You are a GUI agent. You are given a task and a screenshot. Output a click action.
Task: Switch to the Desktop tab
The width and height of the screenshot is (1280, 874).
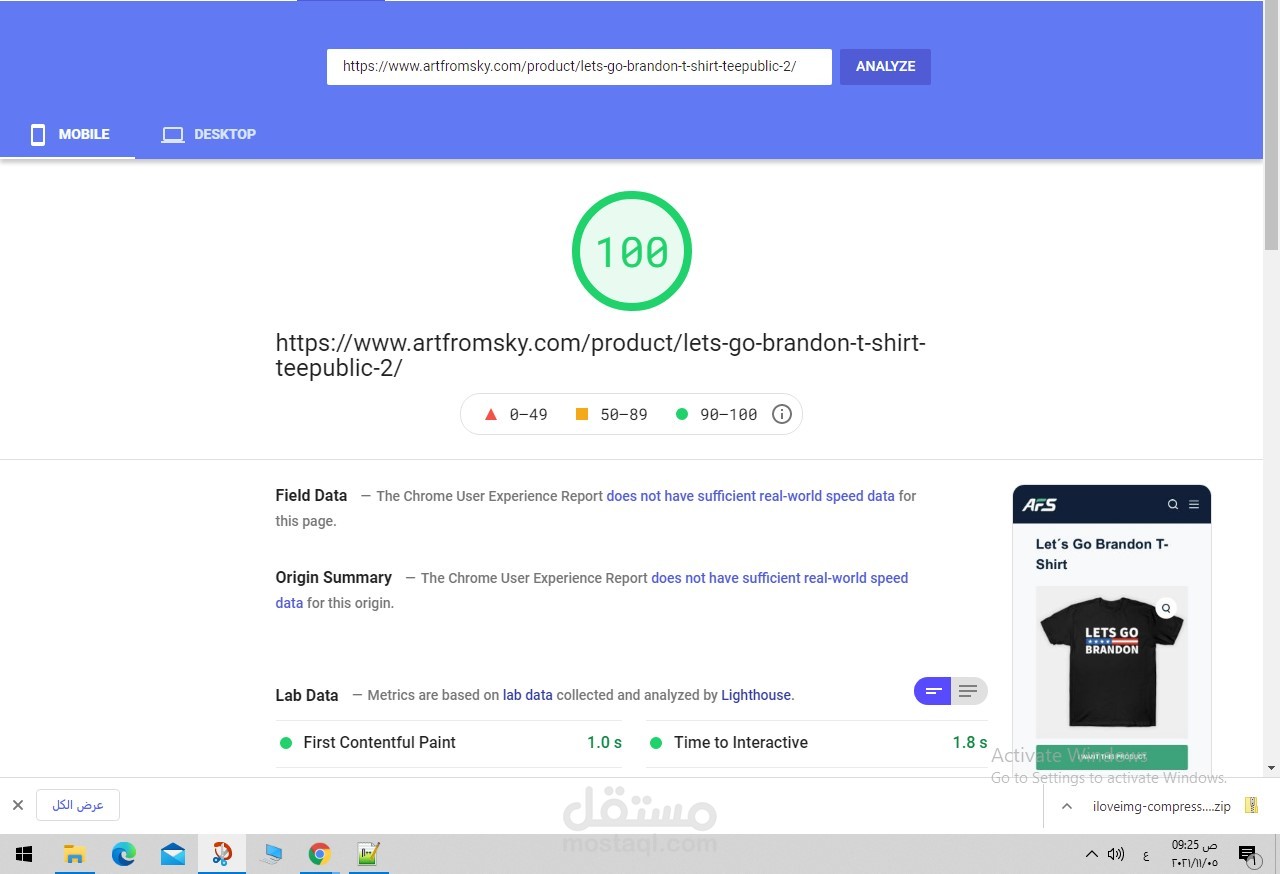[x=209, y=134]
